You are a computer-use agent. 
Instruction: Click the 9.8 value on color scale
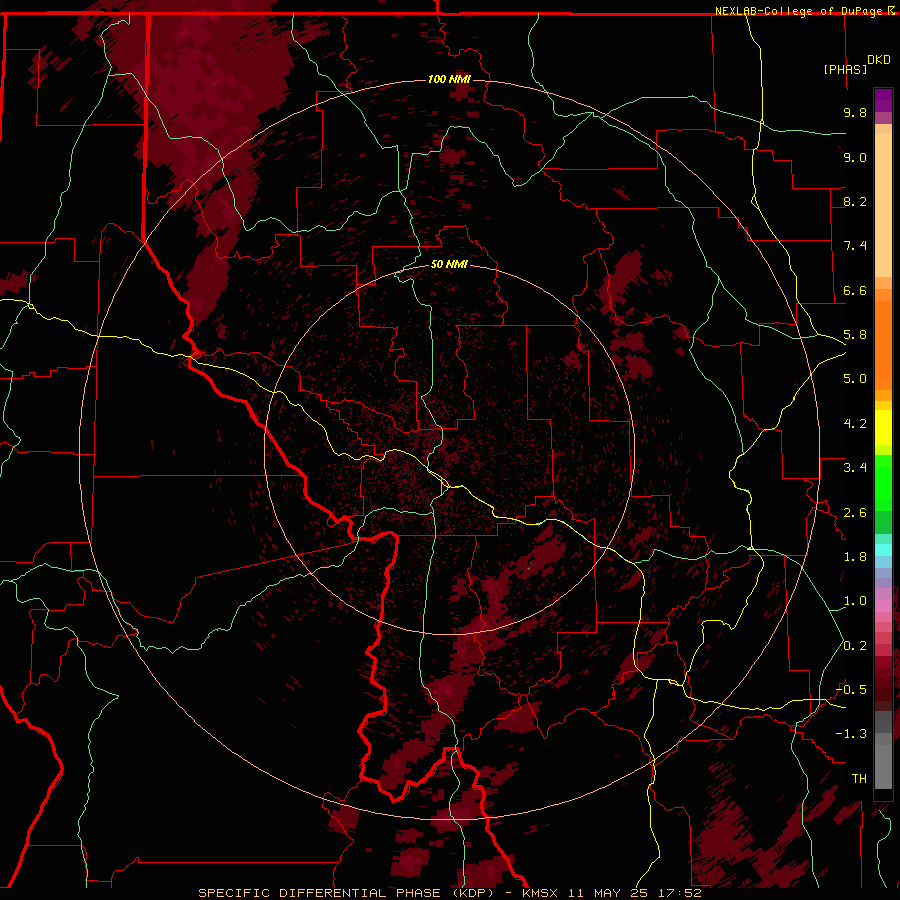click(855, 112)
